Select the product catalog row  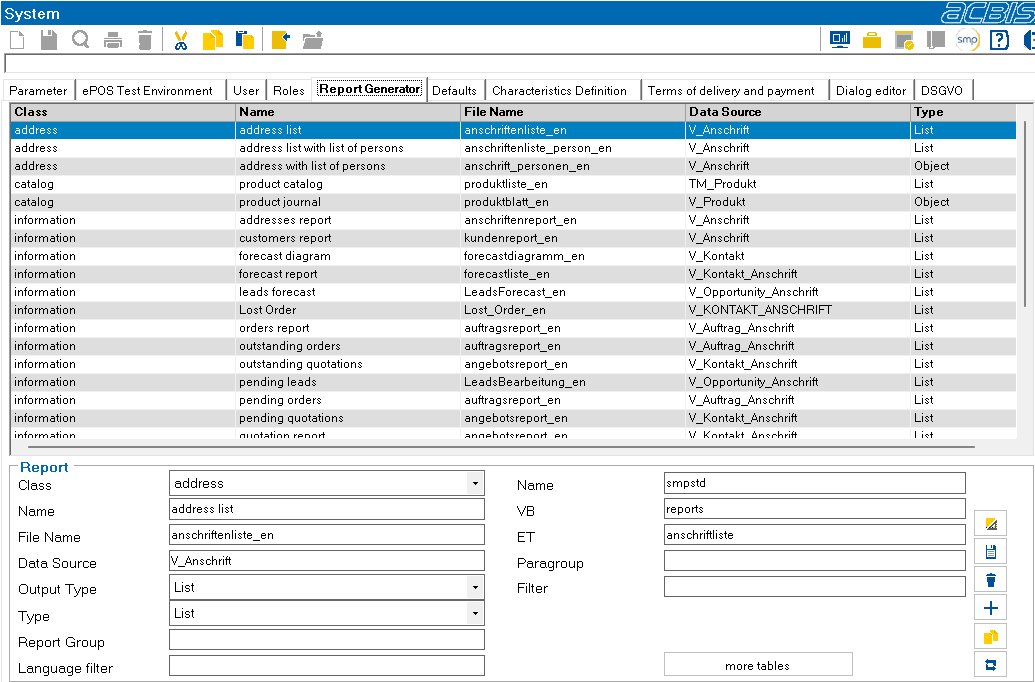click(x=514, y=184)
